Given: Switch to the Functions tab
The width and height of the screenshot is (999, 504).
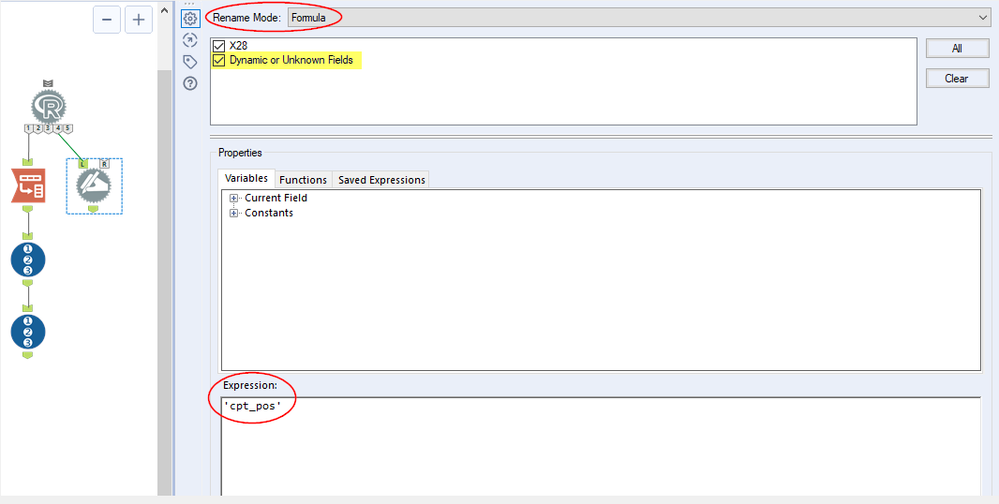Looking at the screenshot, I should [303, 180].
